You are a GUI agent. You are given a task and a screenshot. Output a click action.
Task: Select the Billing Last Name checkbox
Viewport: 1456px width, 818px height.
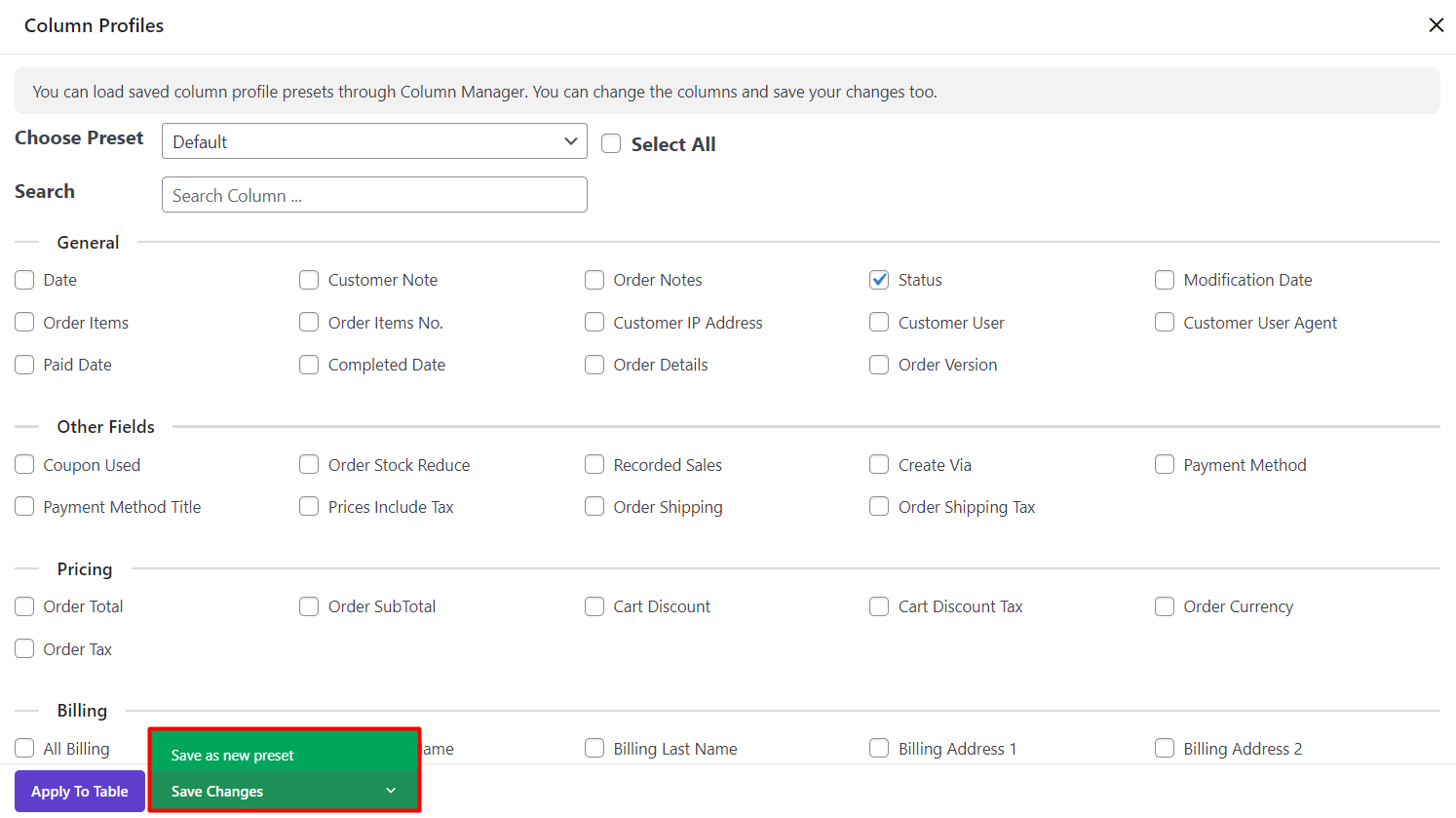tap(594, 748)
